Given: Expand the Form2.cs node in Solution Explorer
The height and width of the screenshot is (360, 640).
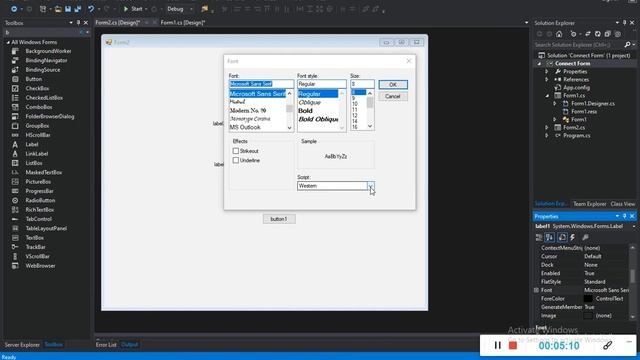Looking at the screenshot, I should [547, 127].
